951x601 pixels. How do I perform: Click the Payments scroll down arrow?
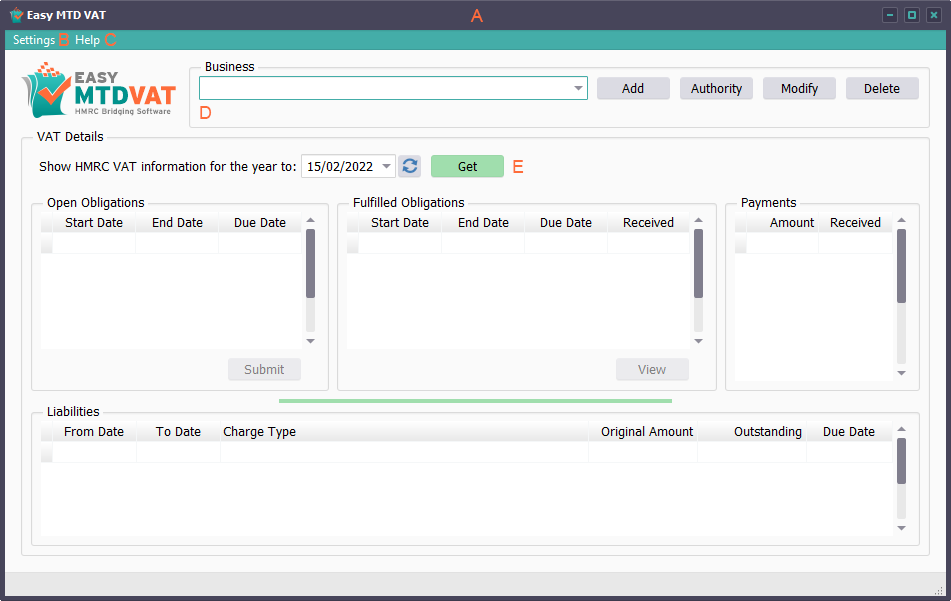coord(901,373)
